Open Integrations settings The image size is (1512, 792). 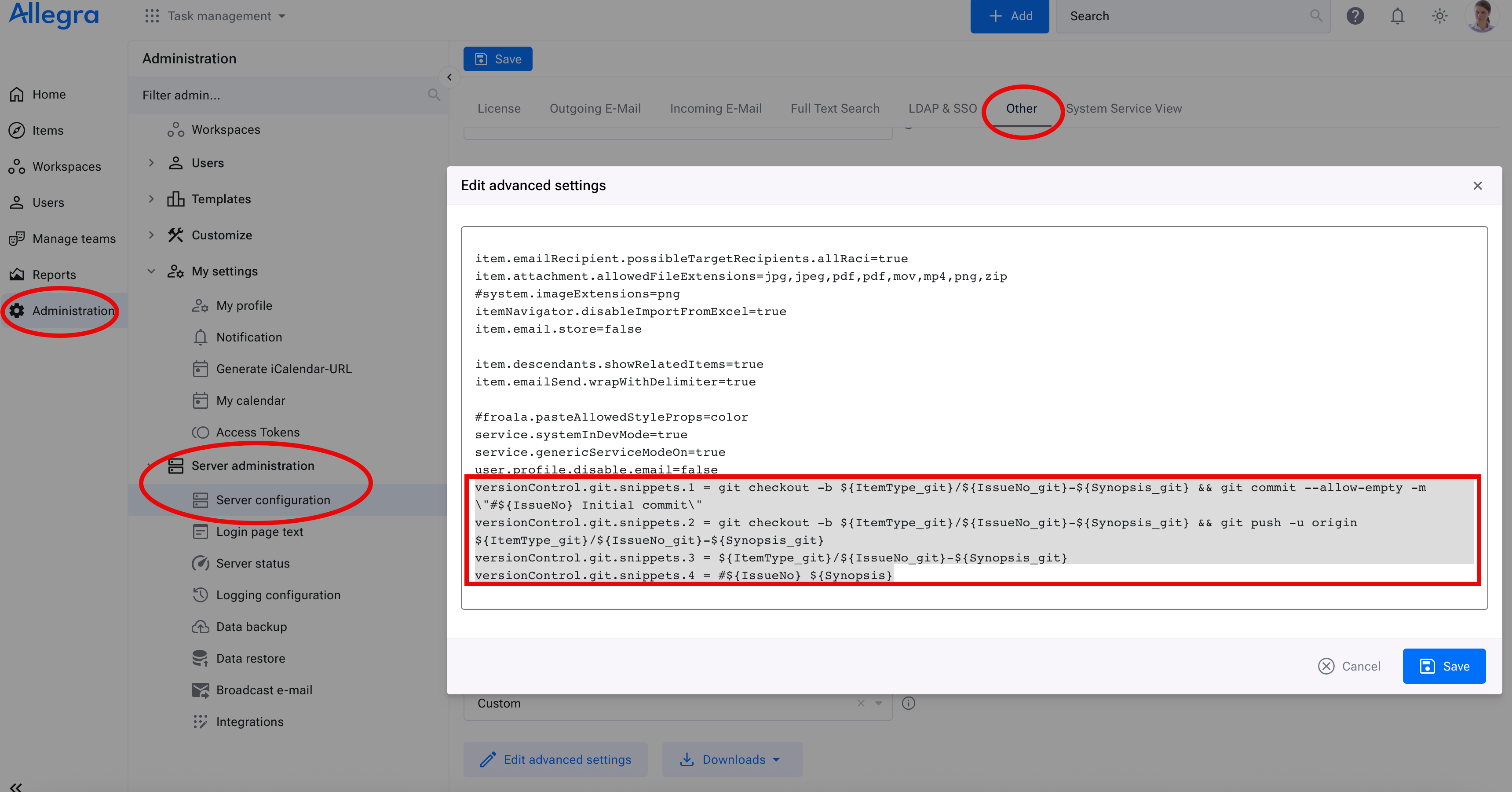(x=249, y=722)
